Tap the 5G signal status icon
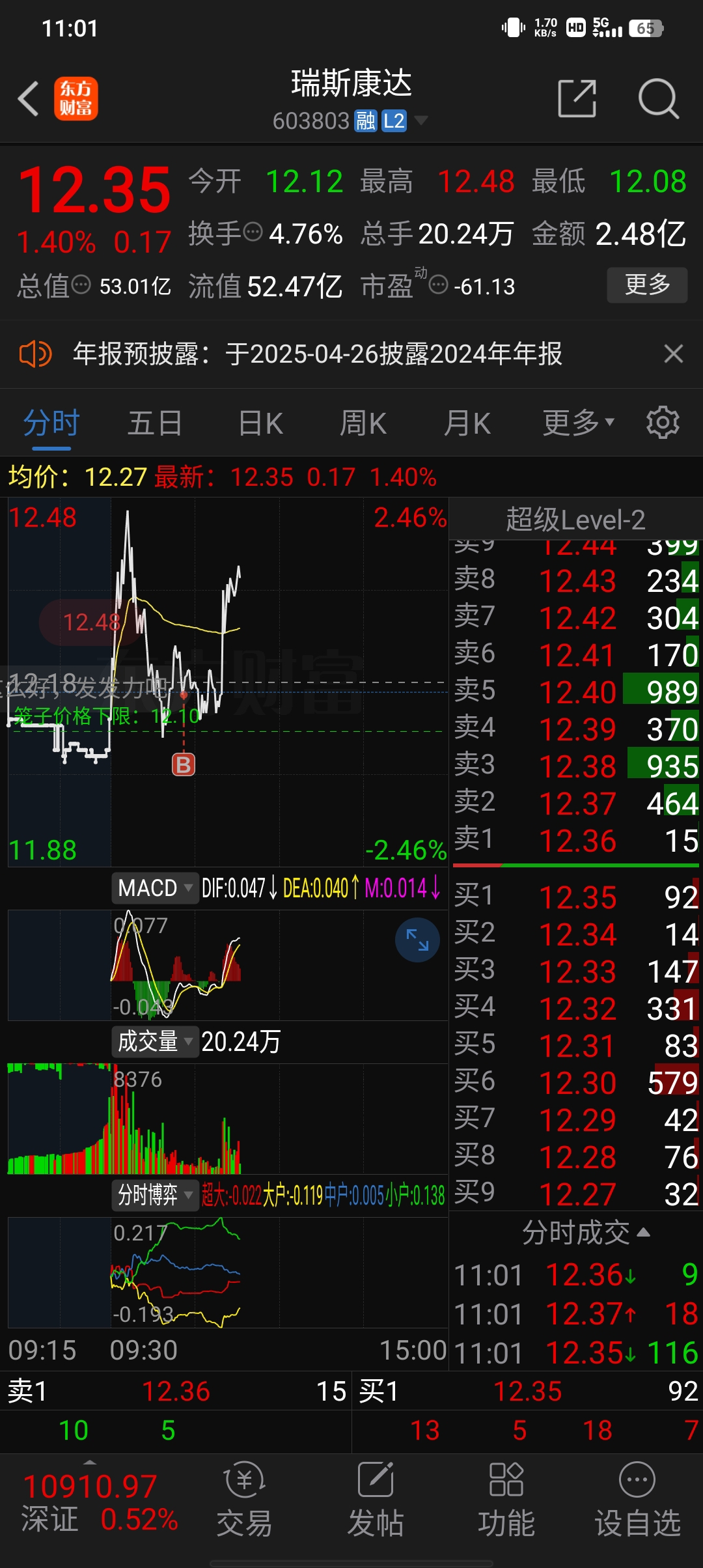 (607, 28)
